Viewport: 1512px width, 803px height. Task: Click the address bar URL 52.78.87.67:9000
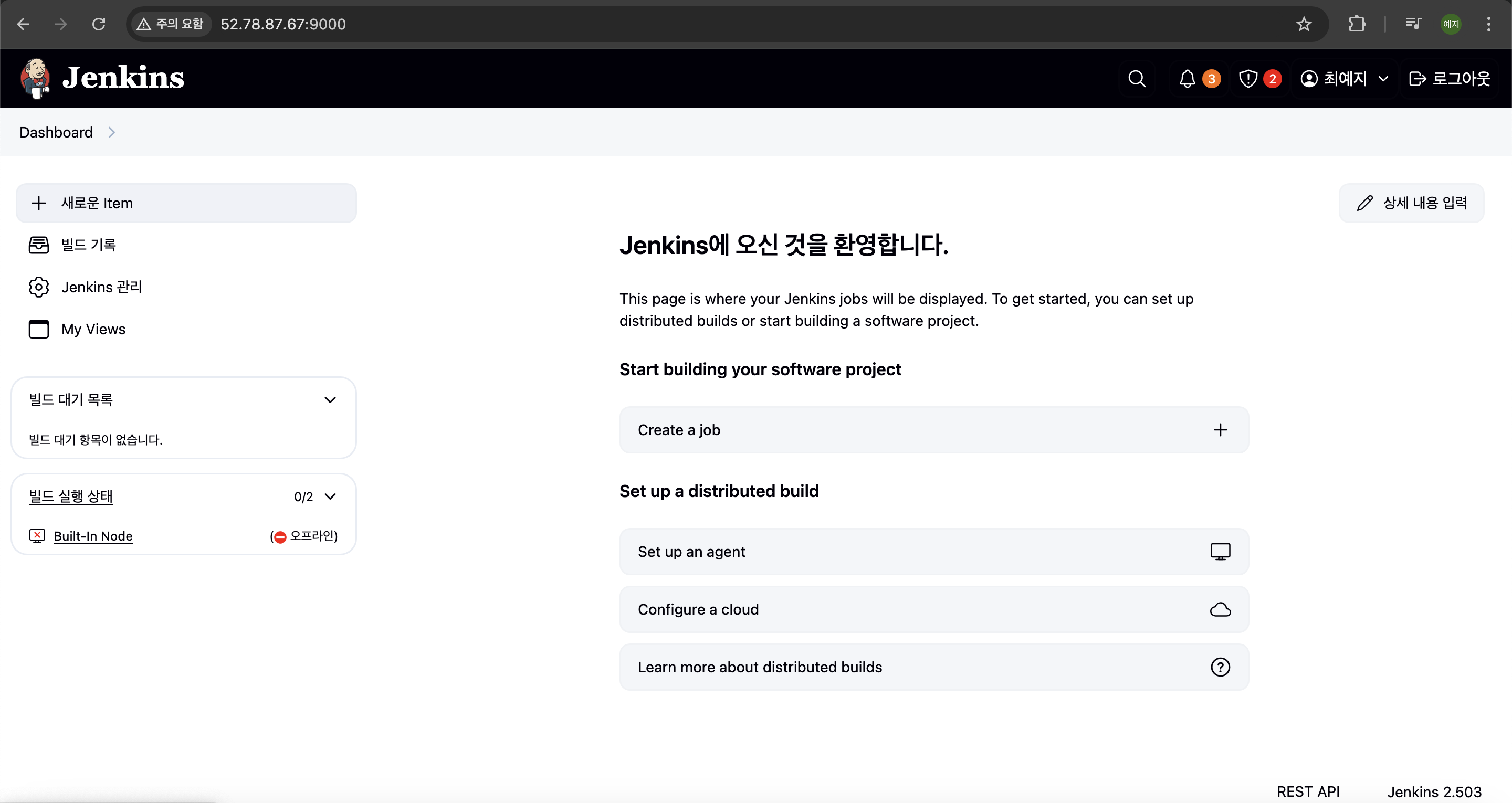(283, 24)
